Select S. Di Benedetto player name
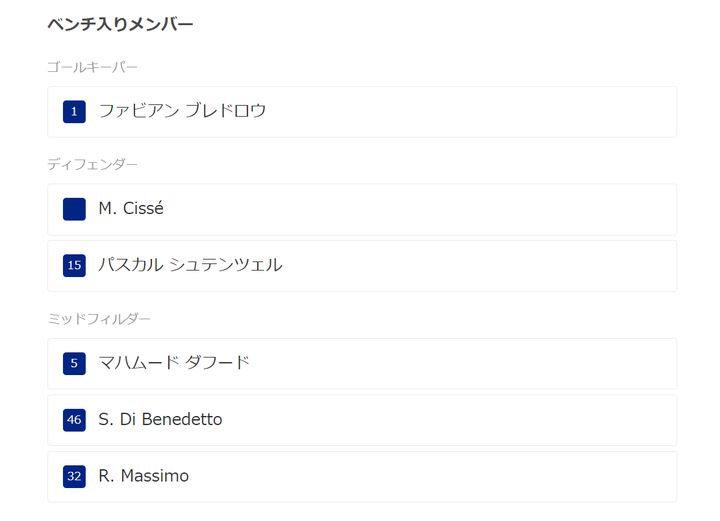This screenshot has width=720, height=521. point(160,420)
